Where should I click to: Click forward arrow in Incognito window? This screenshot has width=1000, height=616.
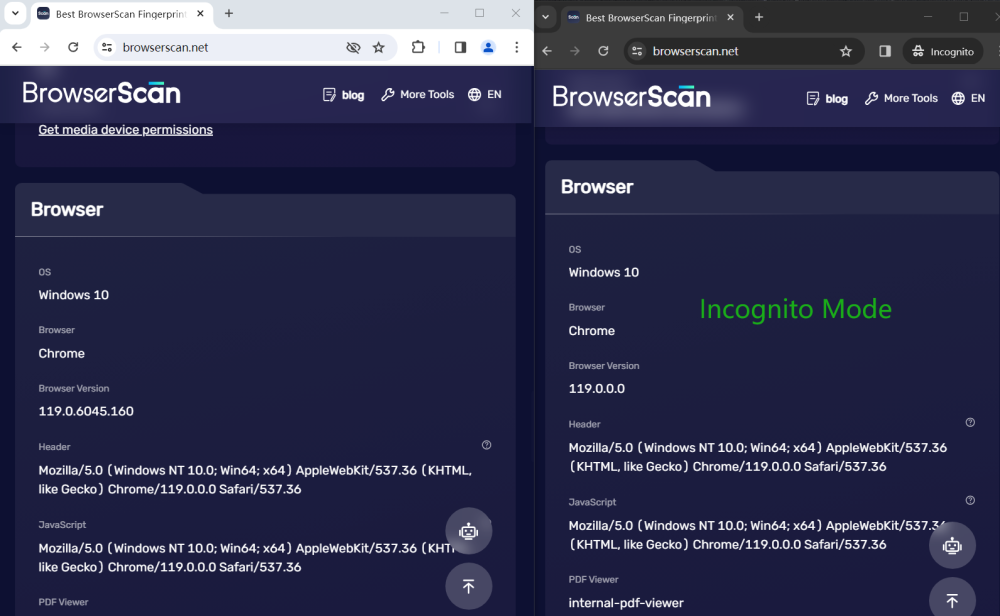point(575,51)
